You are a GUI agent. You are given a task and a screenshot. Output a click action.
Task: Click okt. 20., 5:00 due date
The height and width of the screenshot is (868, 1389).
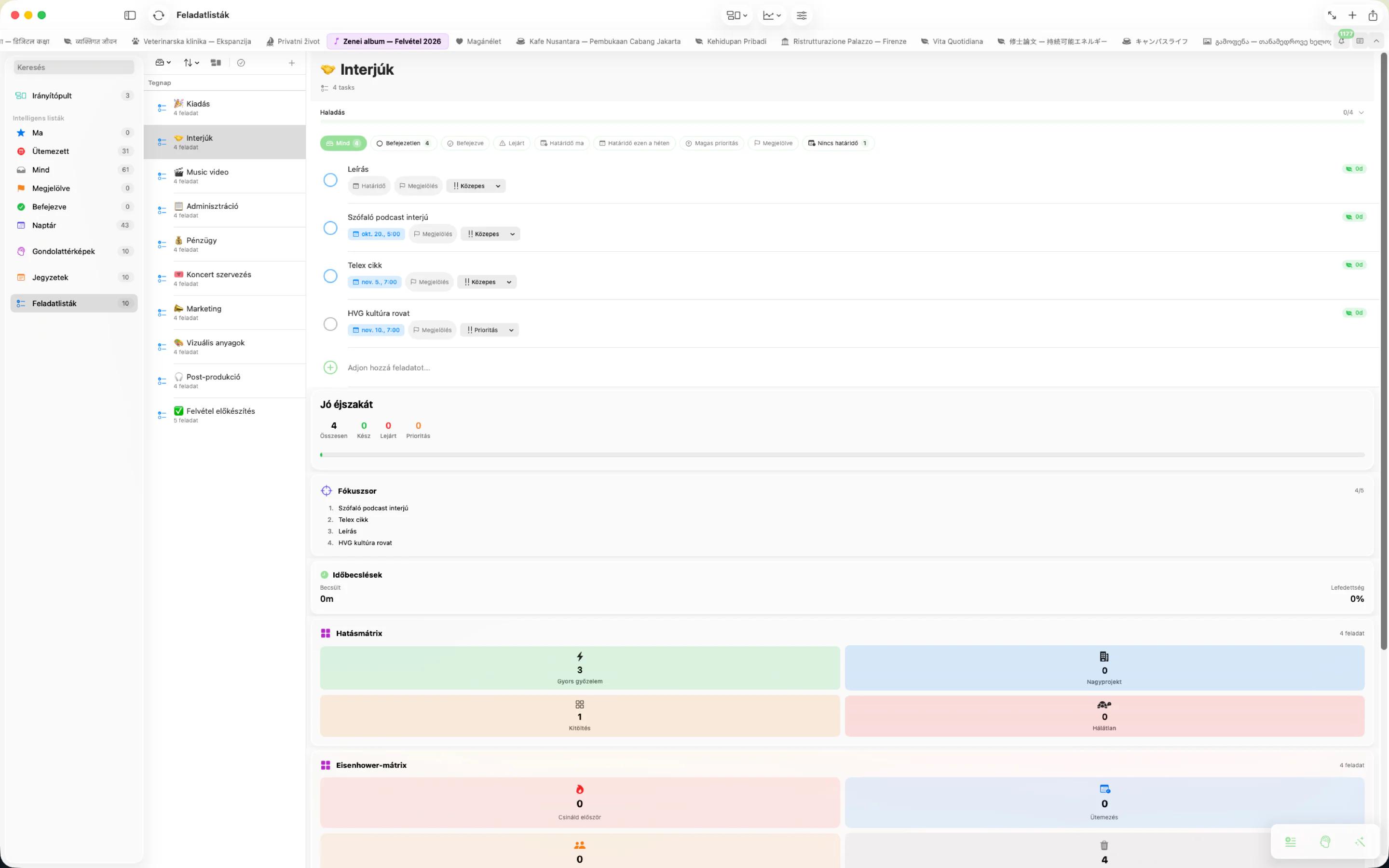(376, 234)
